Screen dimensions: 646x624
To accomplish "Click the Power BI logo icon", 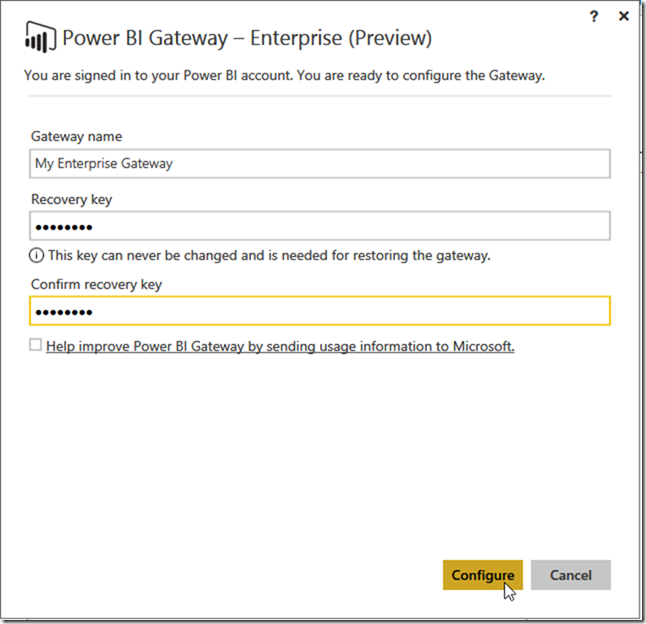I will [x=40, y=37].
